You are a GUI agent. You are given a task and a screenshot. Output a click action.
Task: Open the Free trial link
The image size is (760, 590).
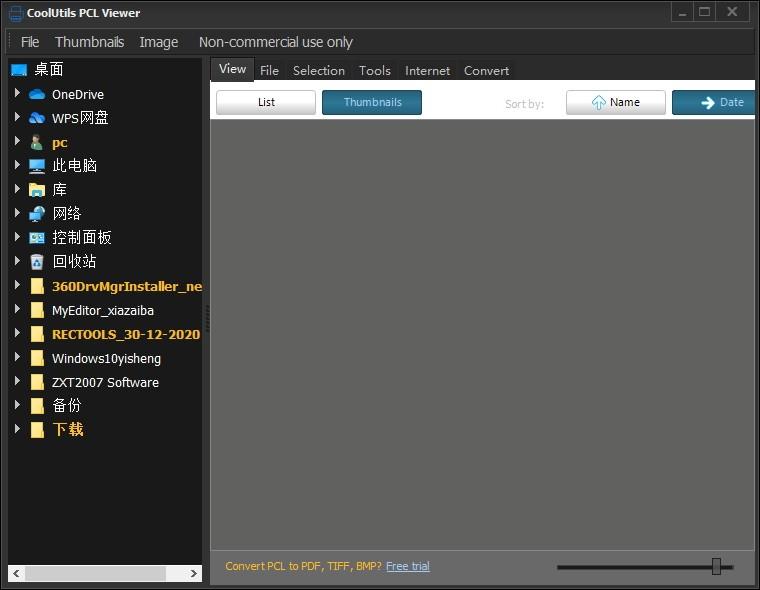click(x=408, y=566)
